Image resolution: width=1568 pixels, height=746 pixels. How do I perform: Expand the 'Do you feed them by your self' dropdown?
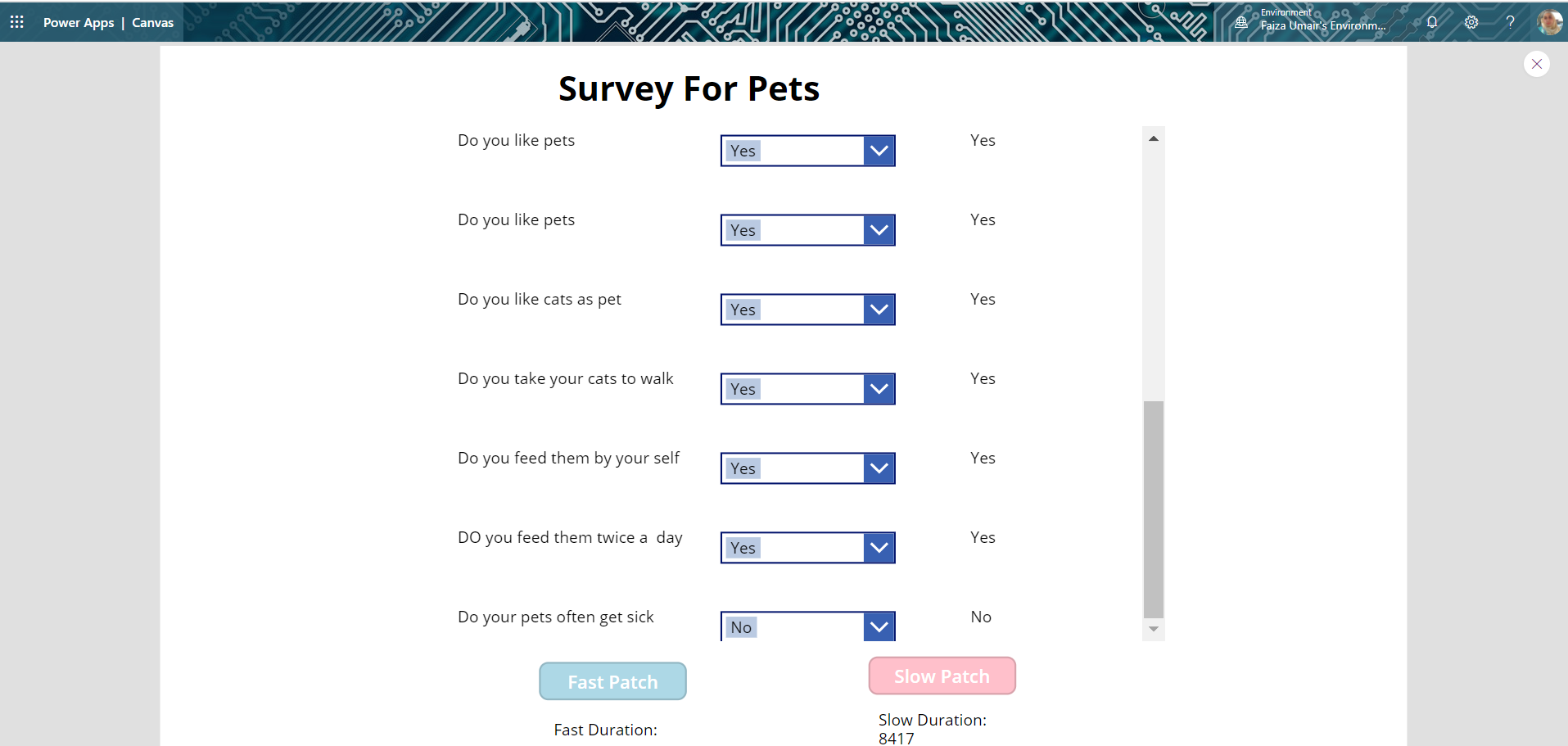coord(879,468)
